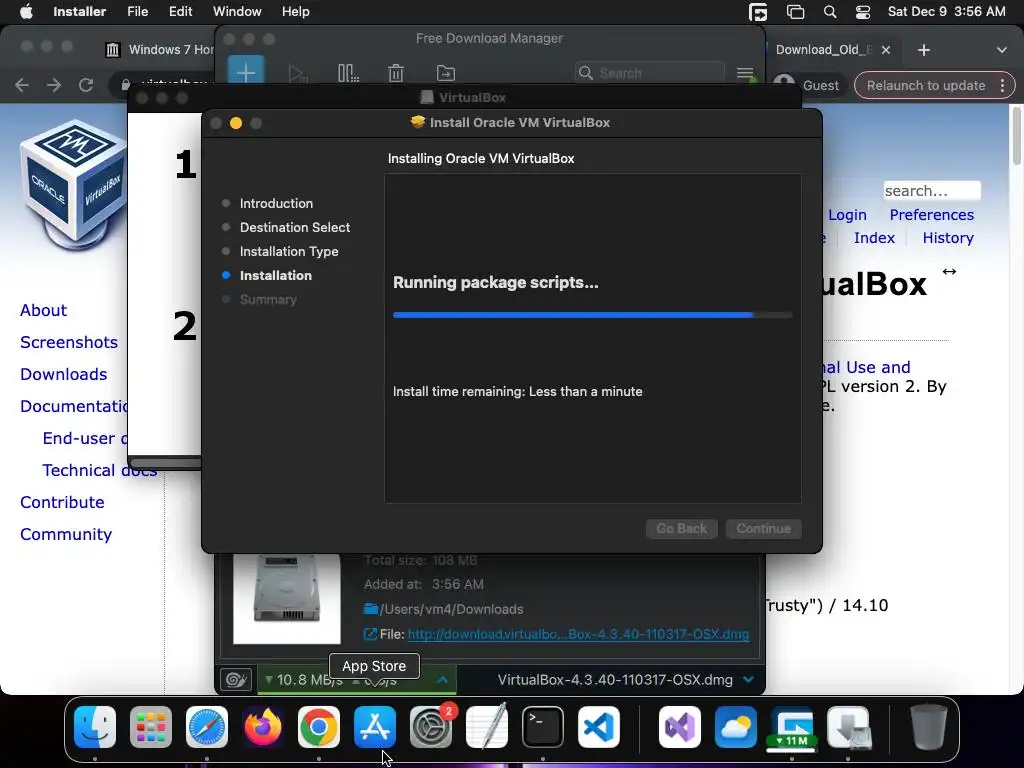
Task: Open the Community sidebar link
Action: coord(66,534)
